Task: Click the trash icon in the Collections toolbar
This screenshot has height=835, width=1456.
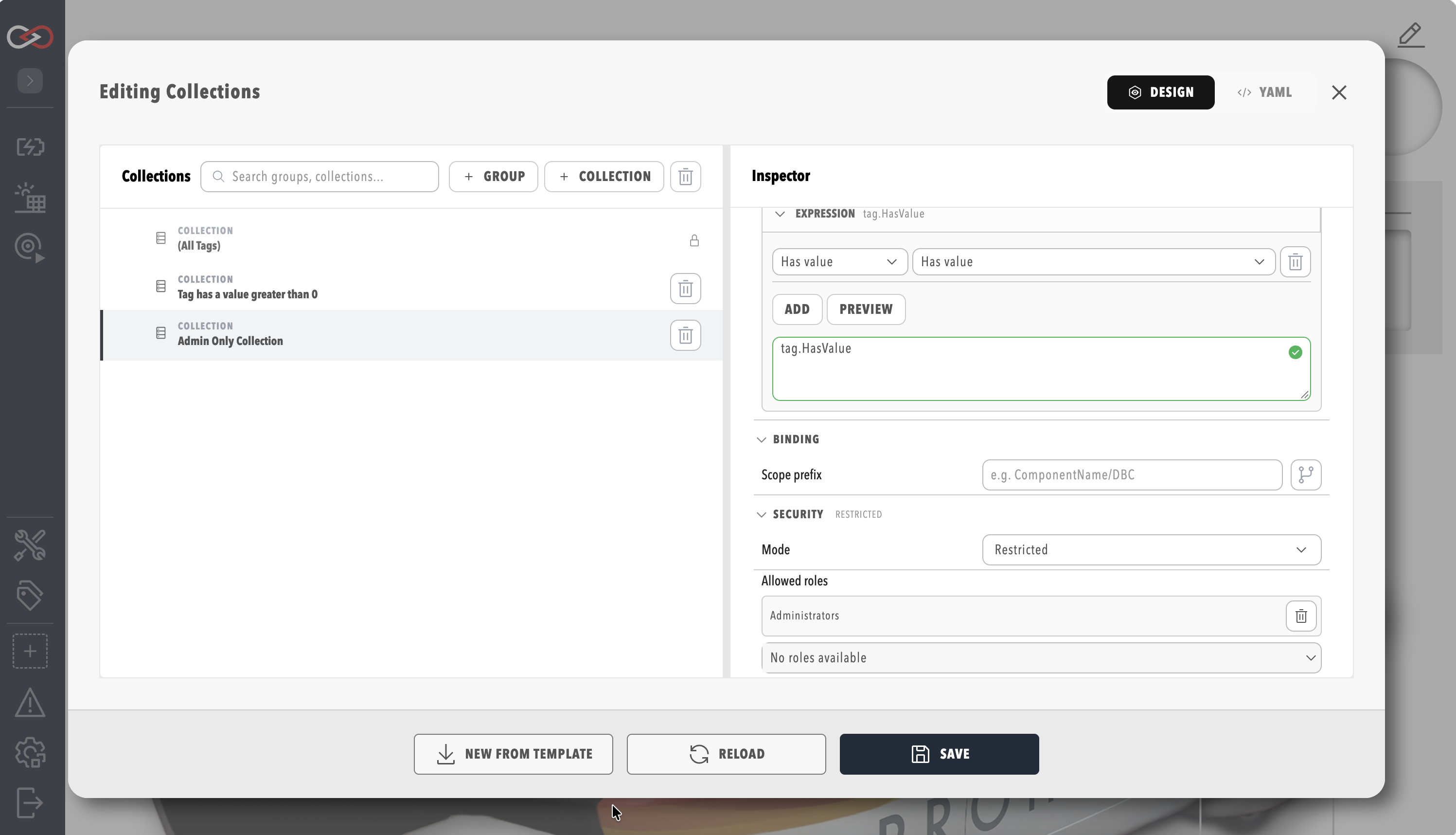Action: point(685,177)
